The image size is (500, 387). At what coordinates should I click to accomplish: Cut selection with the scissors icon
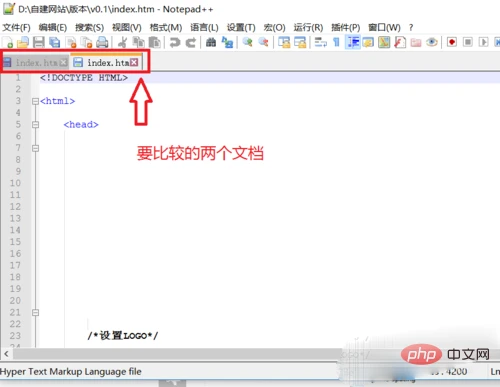[x=122, y=42]
